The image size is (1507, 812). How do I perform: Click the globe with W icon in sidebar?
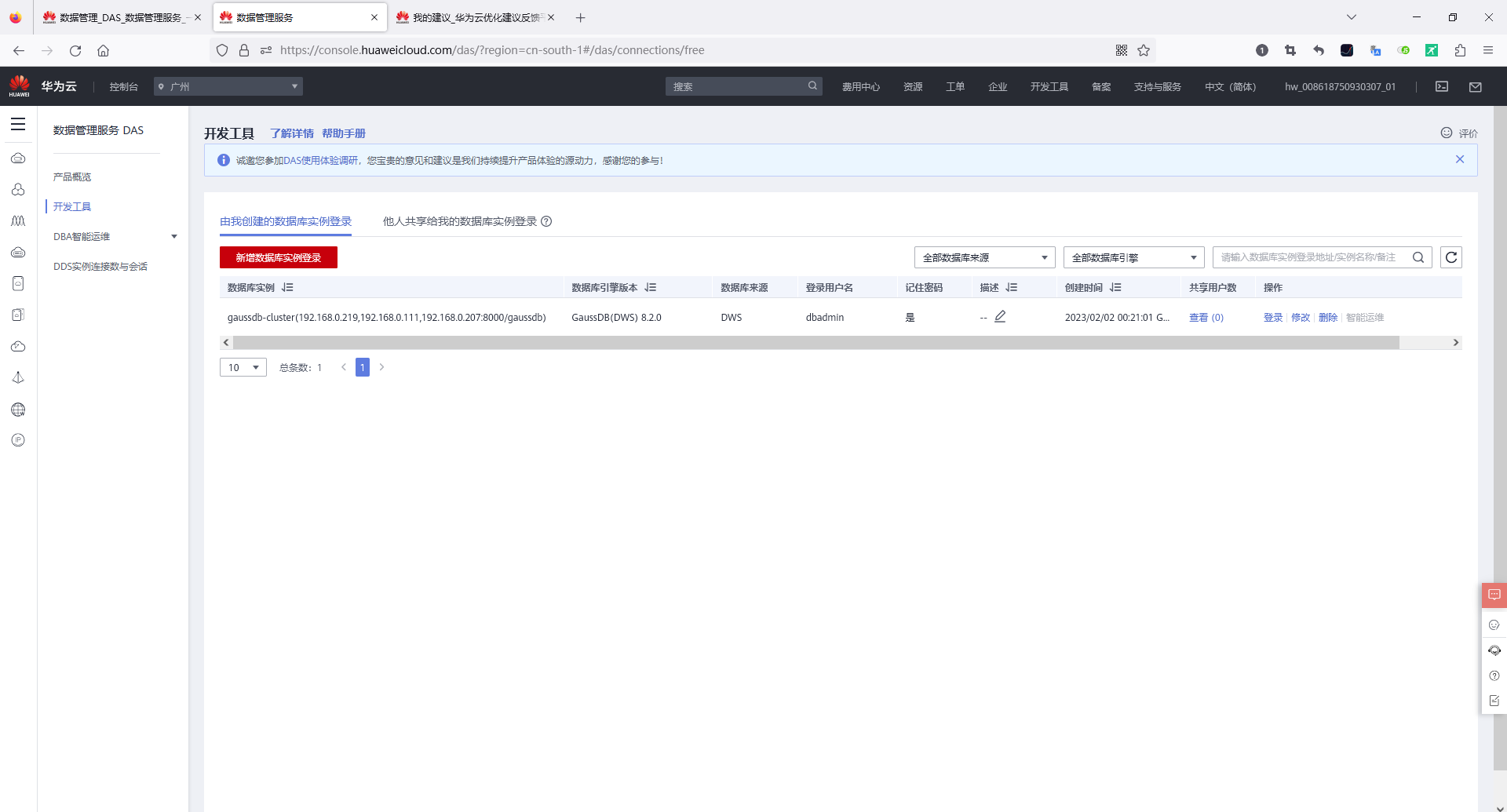click(x=18, y=410)
